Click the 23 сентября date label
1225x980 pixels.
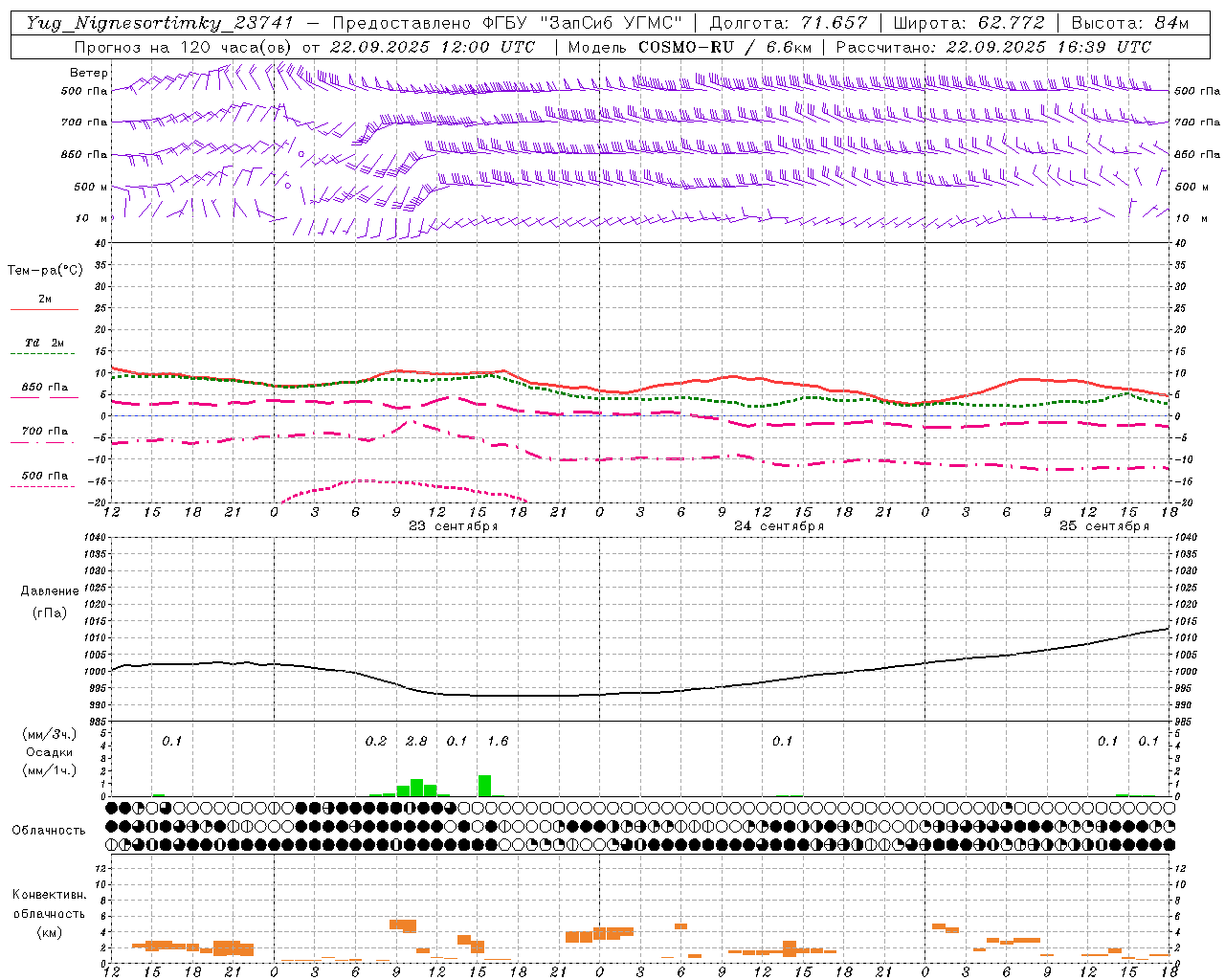(x=454, y=526)
